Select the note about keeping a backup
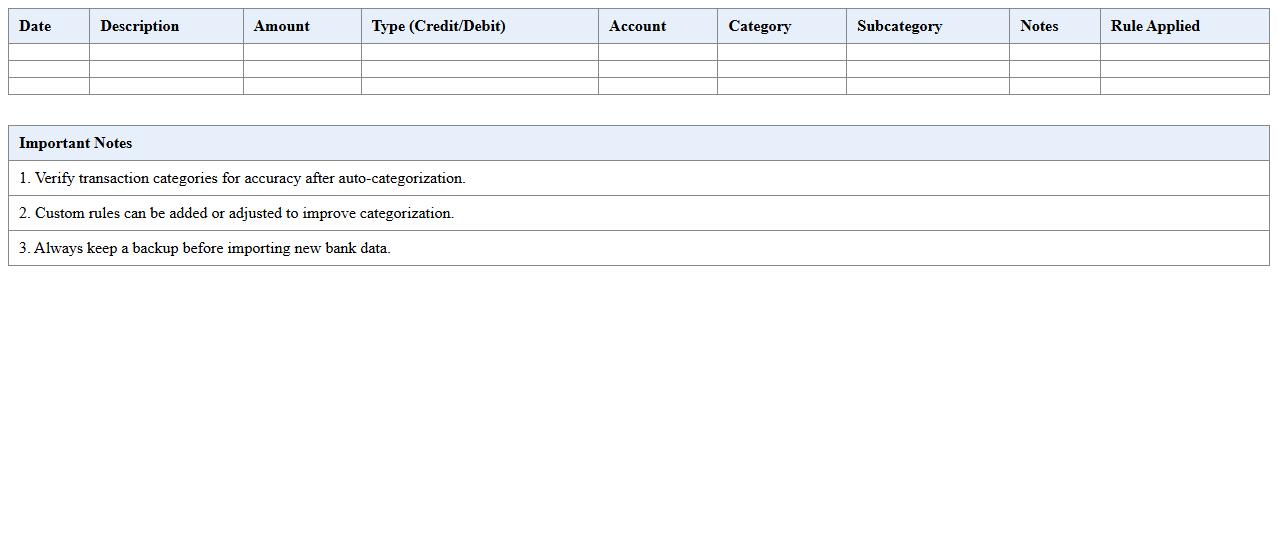The image size is (1278, 550). pos(639,248)
